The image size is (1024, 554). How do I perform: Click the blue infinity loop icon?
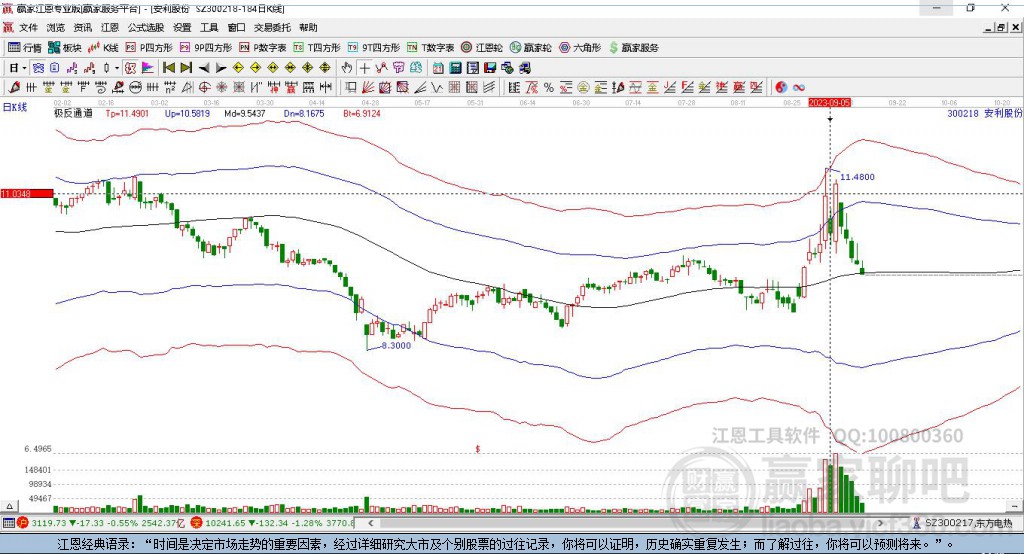pos(798,88)
